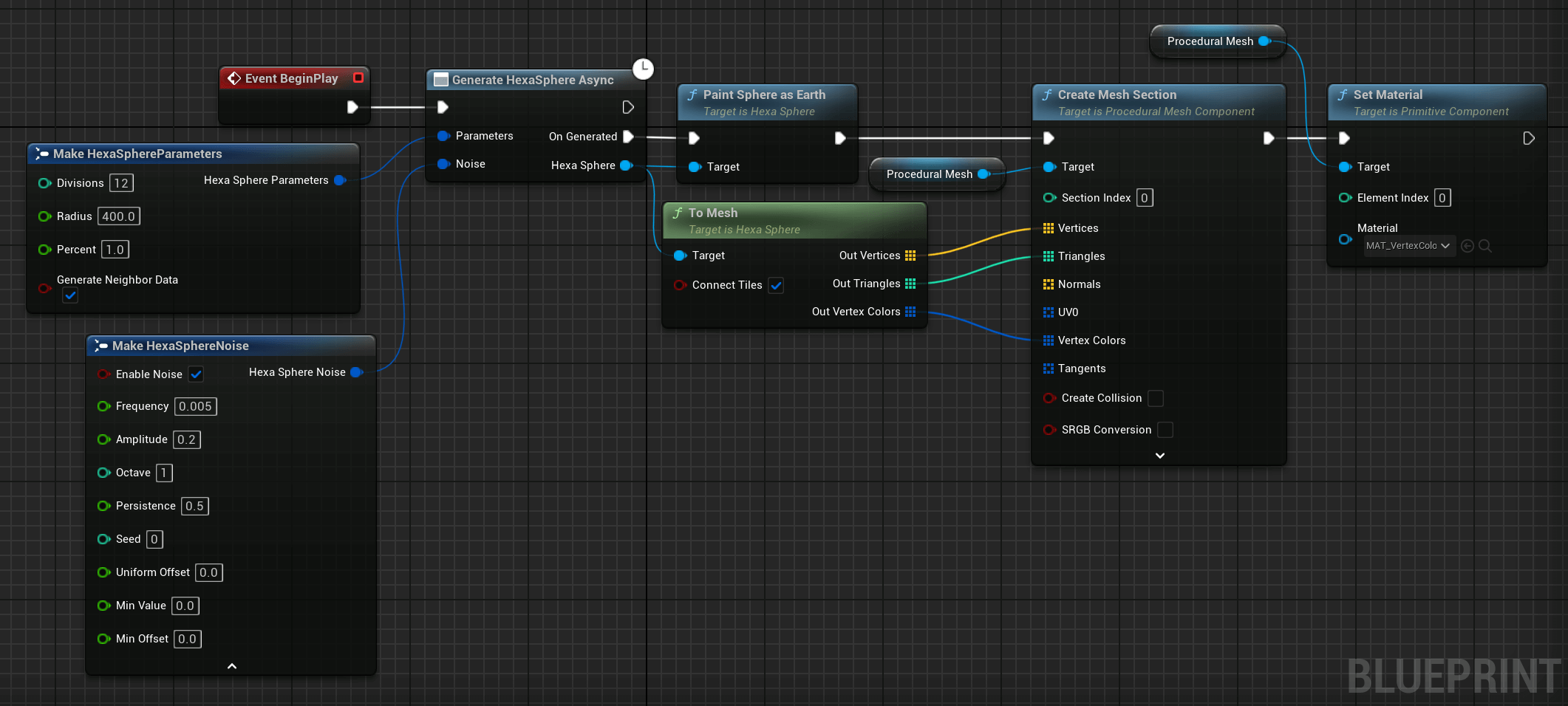The height and width of the screenshot is (706, 1568).
Task: Click the latent clock icon on Generate HexaSphere Async
Action: pyautogui.click(x=644, y=69)
